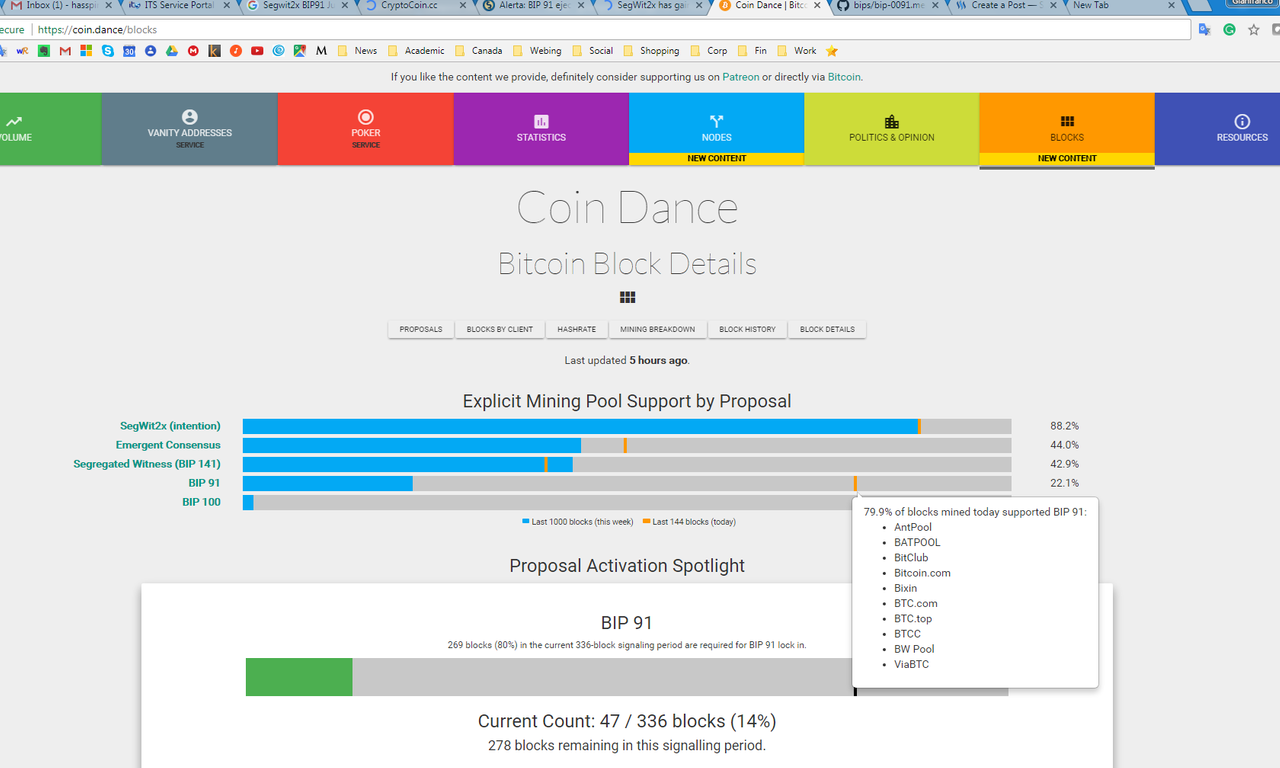The width and height of the screenshot is (1280, 768).
Task: Open the Academic bookmarks folder
Action: tap(415, 51)
